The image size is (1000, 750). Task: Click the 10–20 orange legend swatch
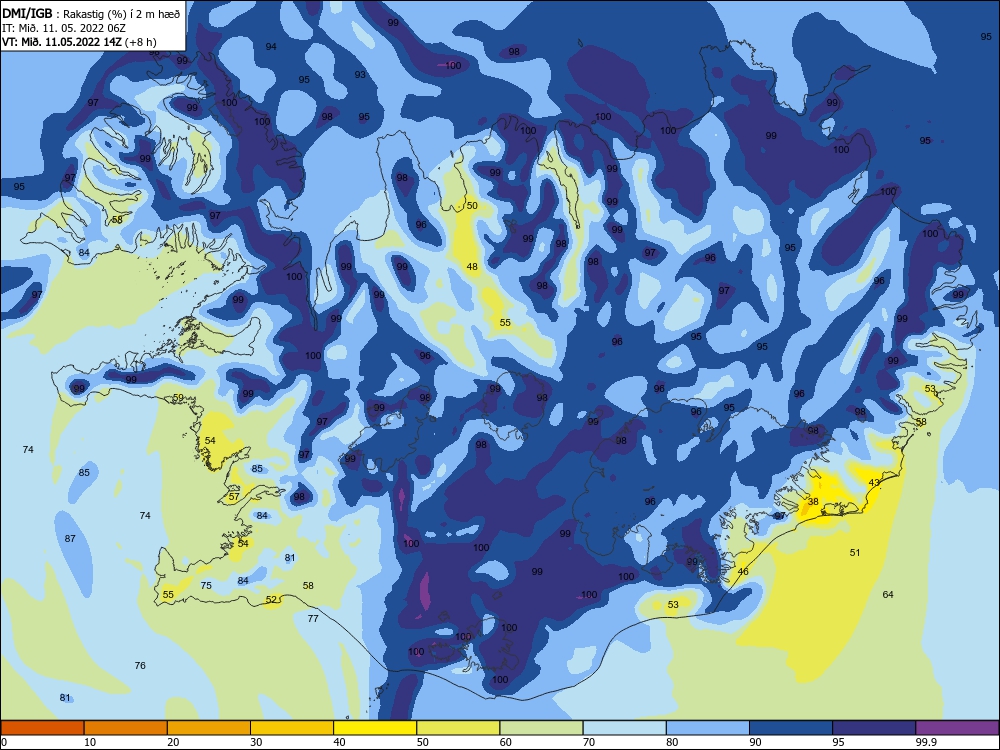click(x=126, y=728)
